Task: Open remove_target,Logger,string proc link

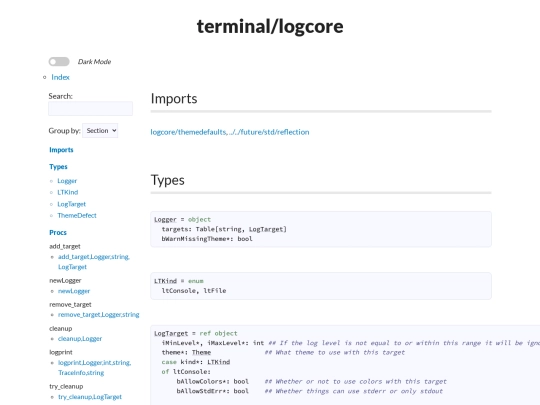Action: 98,314
